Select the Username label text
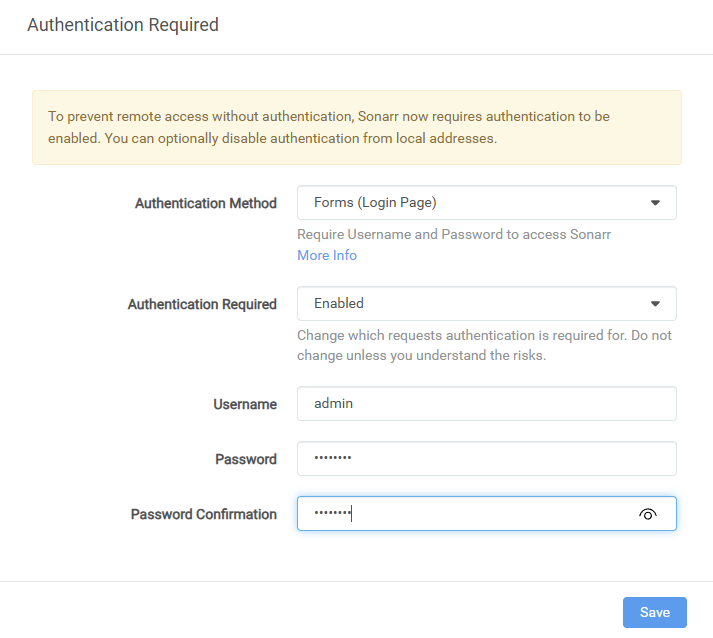 pos(244,404)
